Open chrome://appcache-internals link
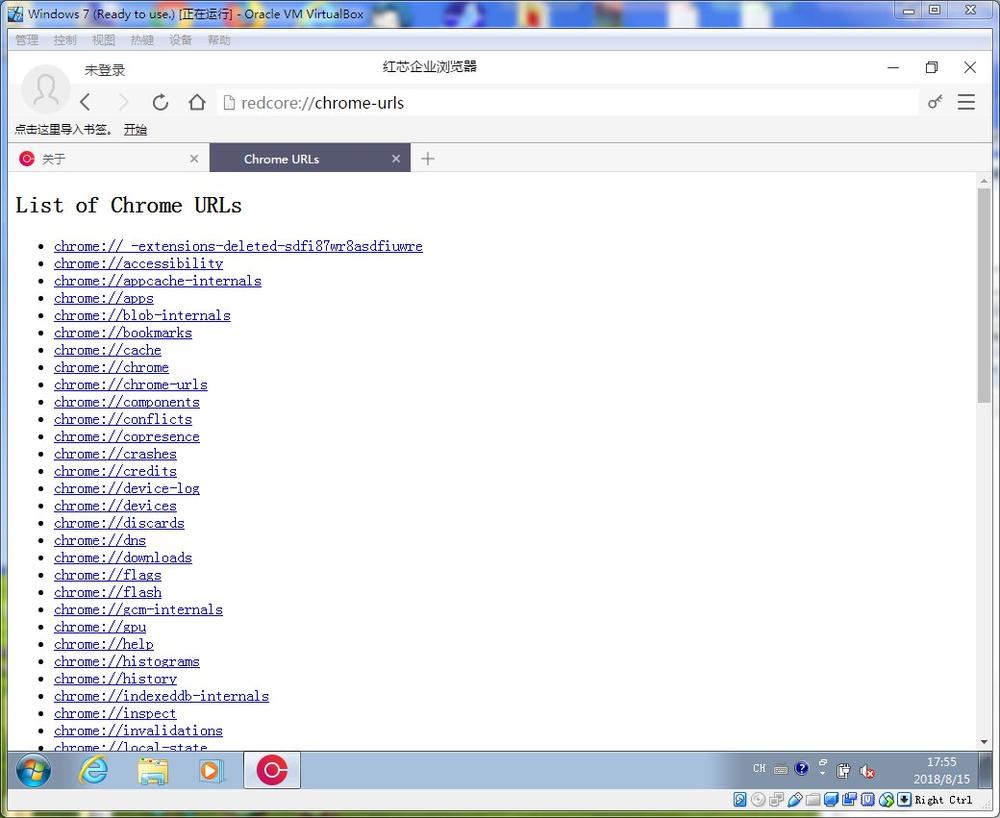 coord(158,281)
